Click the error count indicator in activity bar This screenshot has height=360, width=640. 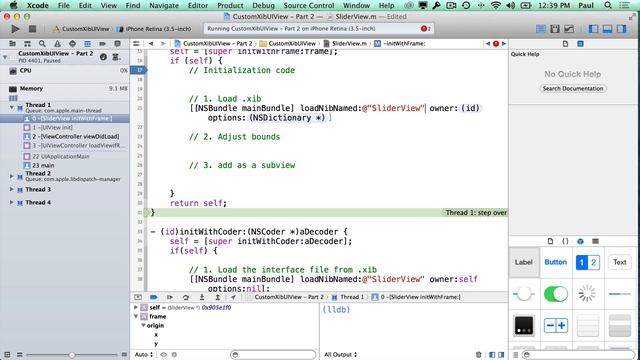(x=425, y=29)
